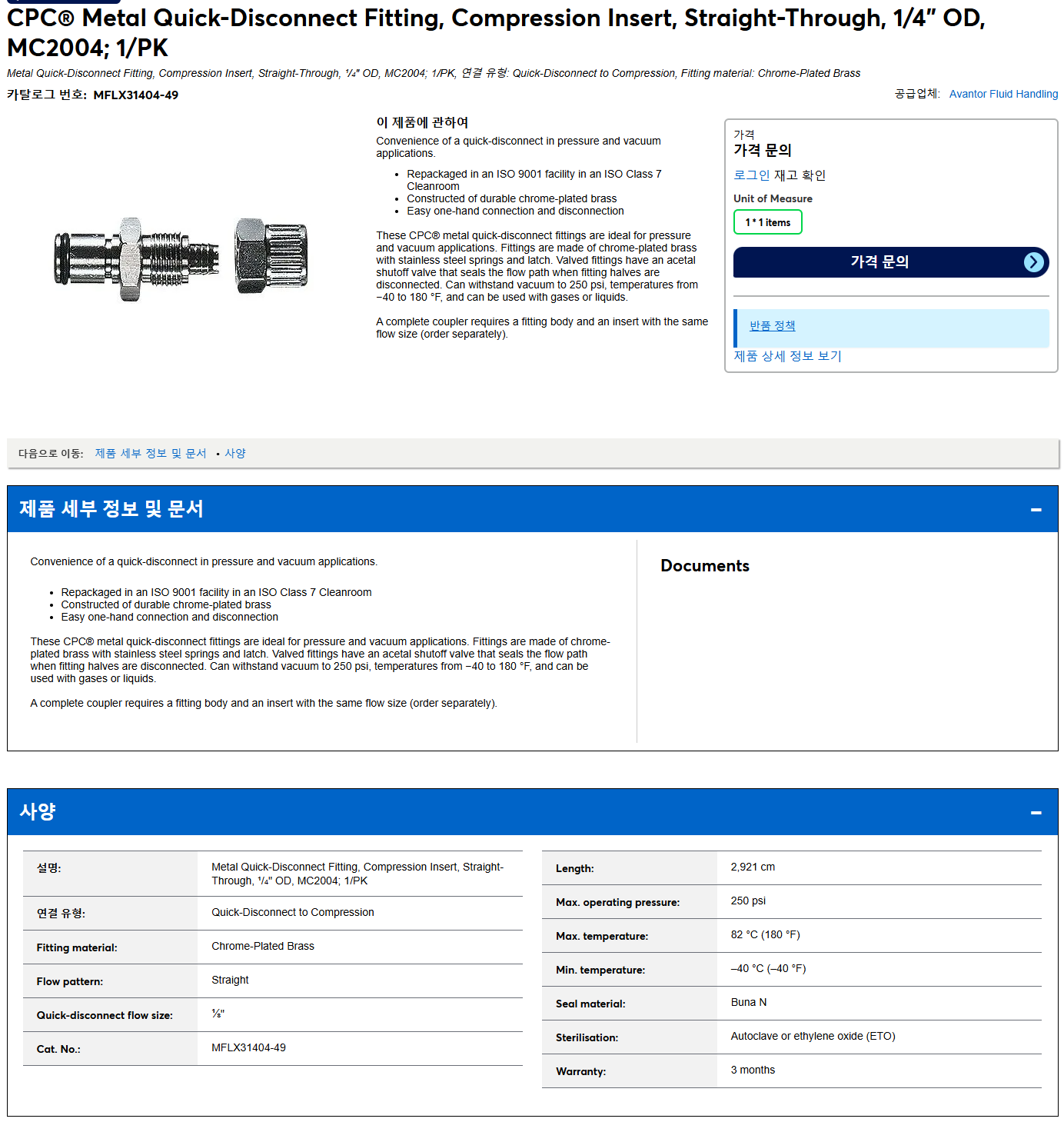Select the ⅛" flow size value
The width and height of the screenshot is (1064, 1132).
(218, 1014)
